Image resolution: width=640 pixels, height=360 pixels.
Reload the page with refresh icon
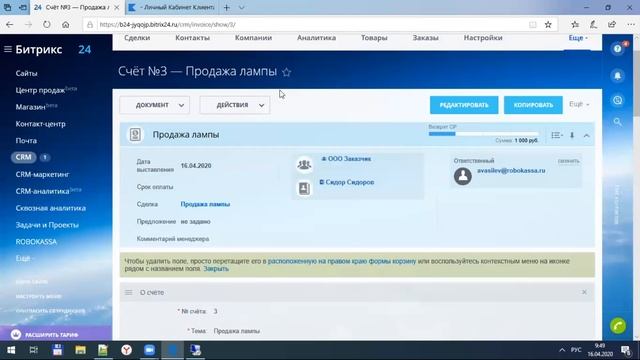pyautogui.click(x=47, y=24)
